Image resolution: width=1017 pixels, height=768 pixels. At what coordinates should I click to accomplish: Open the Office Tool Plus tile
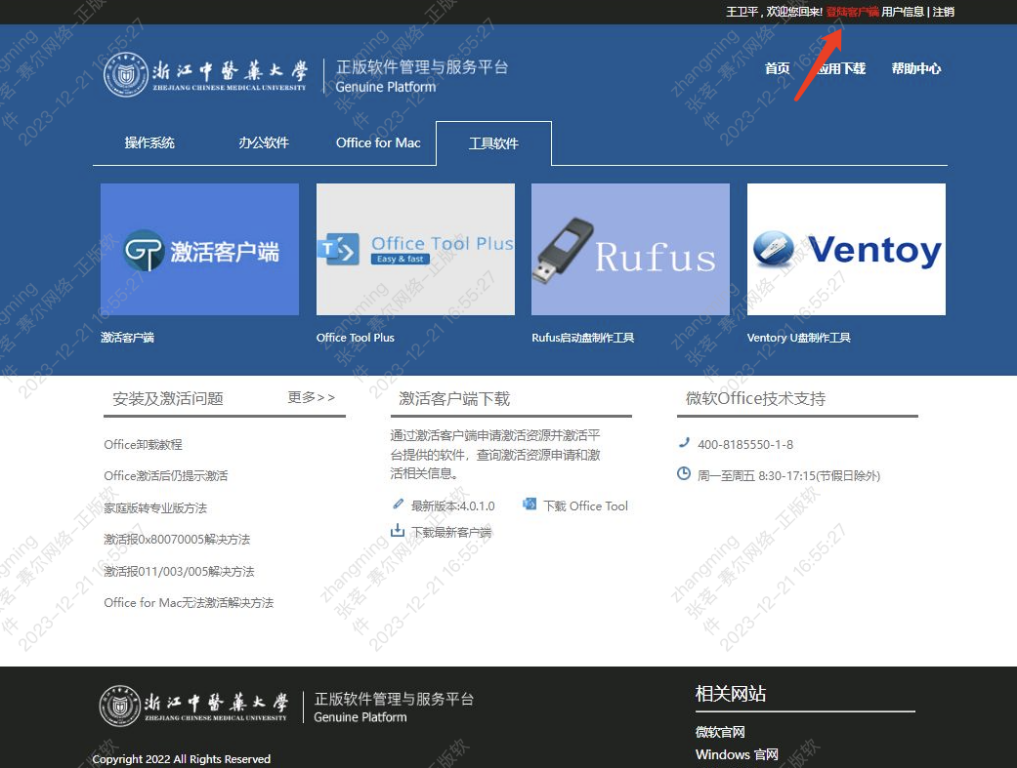[x=415, y=249]
